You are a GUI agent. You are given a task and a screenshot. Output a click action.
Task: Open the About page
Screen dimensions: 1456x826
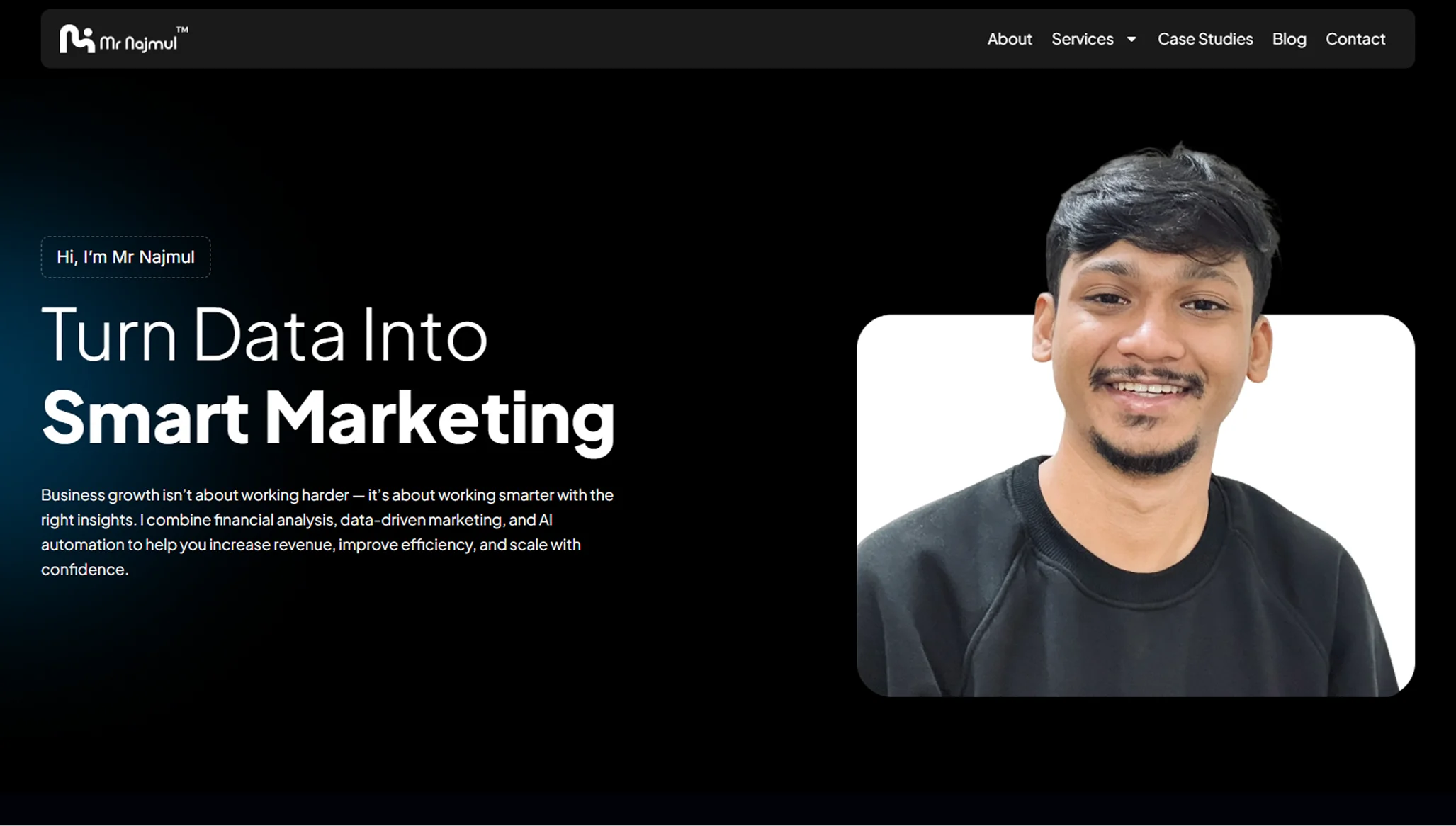pos(1009,39)
